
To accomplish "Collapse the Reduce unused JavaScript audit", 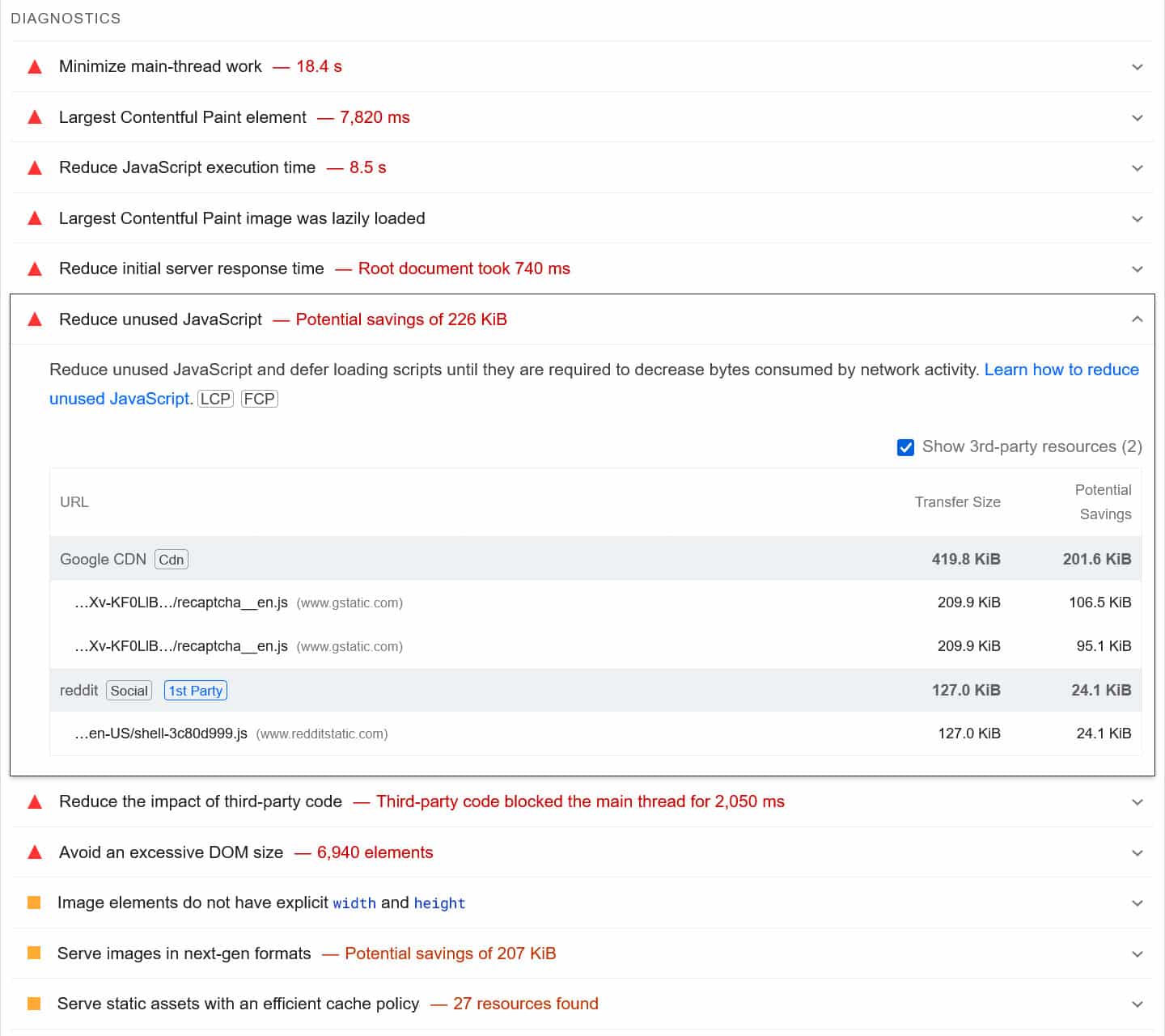I will click(x=1137, y=319).
